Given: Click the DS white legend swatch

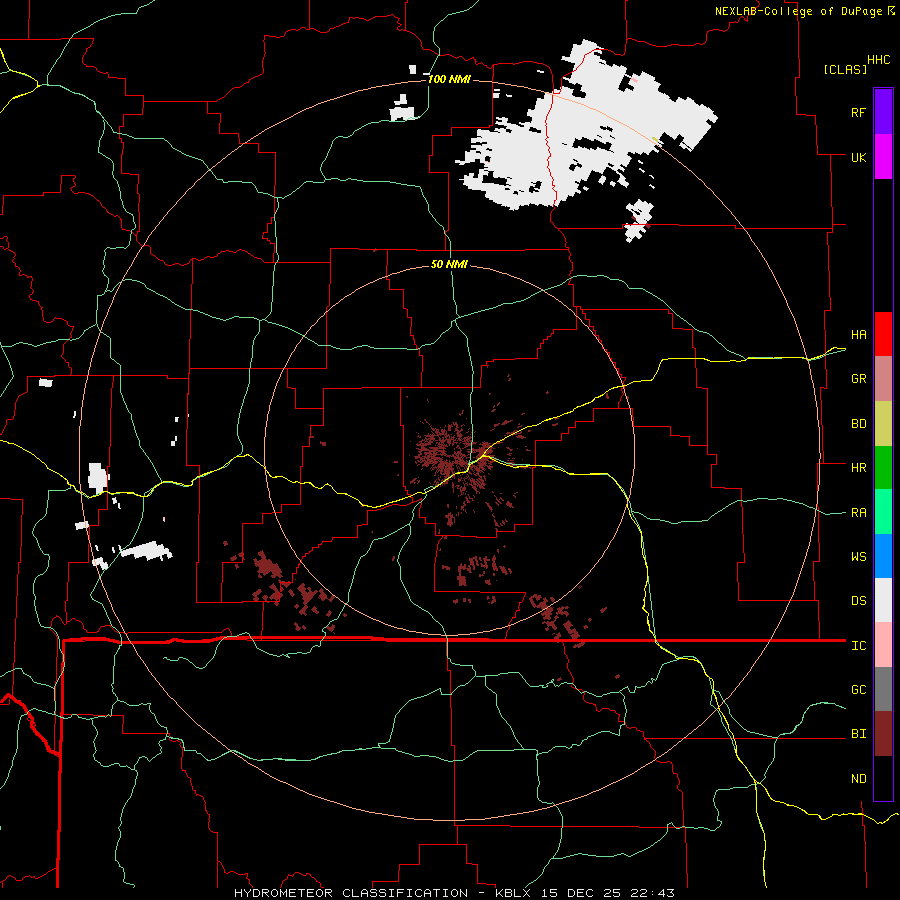Looking at the screenshot, I should coord(883,600).
